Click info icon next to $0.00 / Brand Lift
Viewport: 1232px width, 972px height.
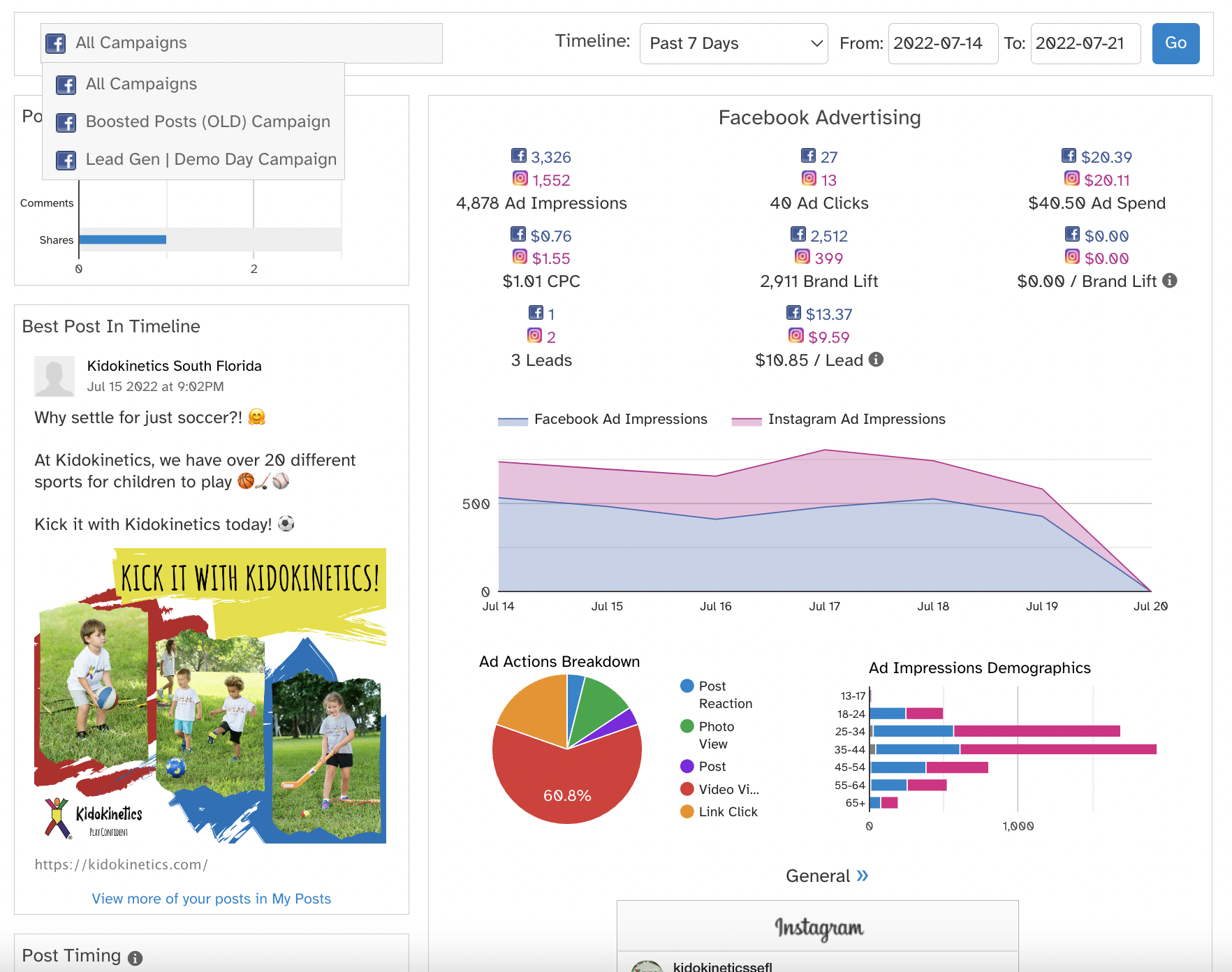click(x=1170, y=281)
